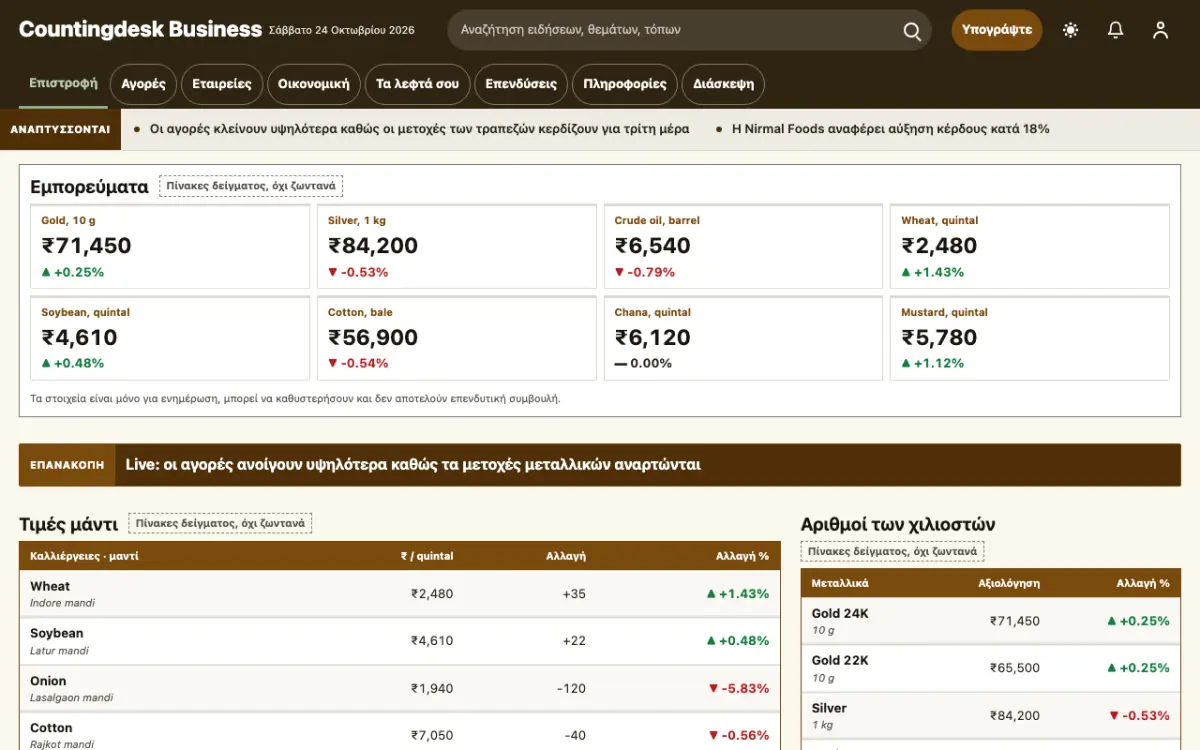Viewport: 1200px width, 750px height.
Task: Open the Silver, 1 kg commodity card
Action: tap(457, 246)
